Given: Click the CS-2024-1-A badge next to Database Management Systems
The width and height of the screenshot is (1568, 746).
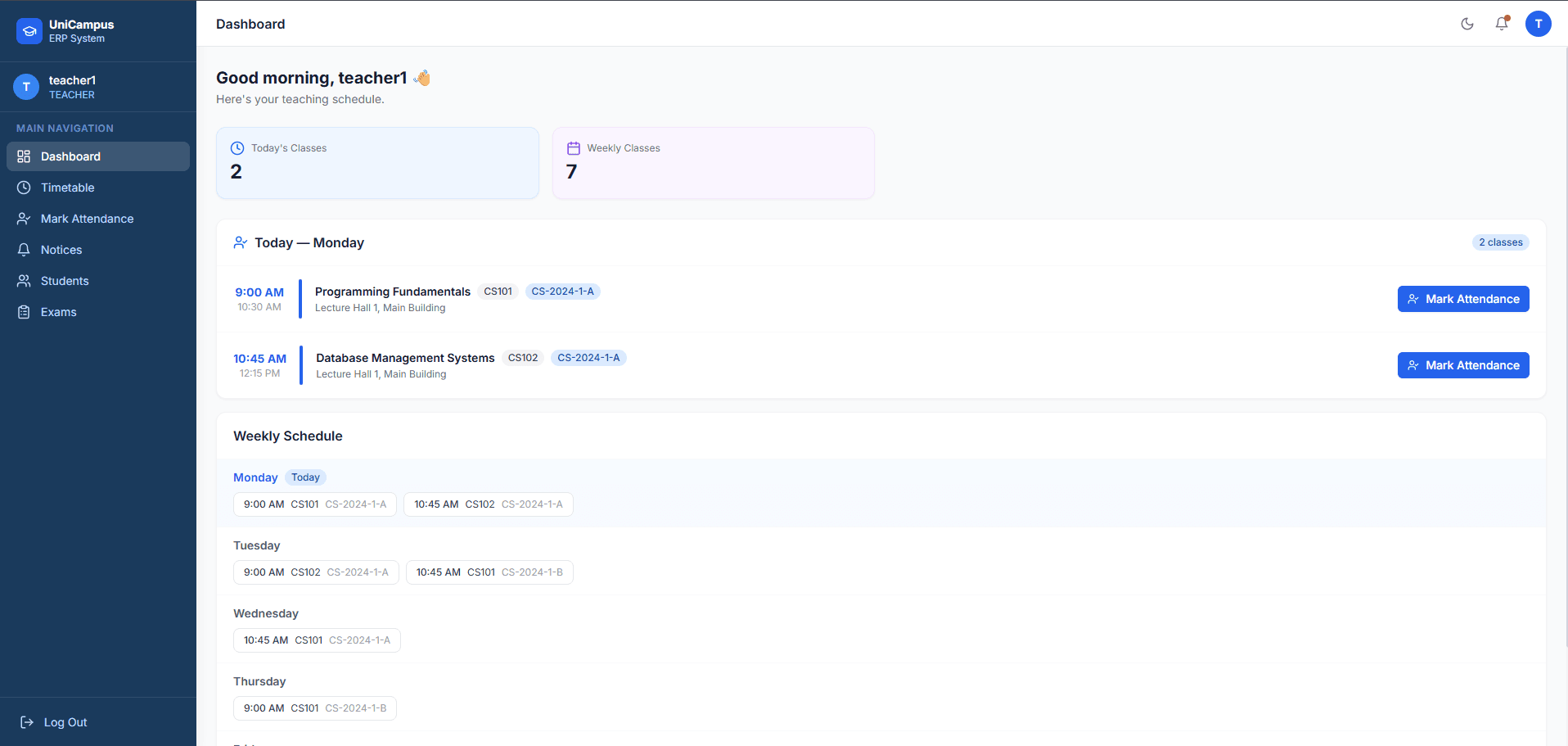Looking at the screenshot, I should coord(588,358).
